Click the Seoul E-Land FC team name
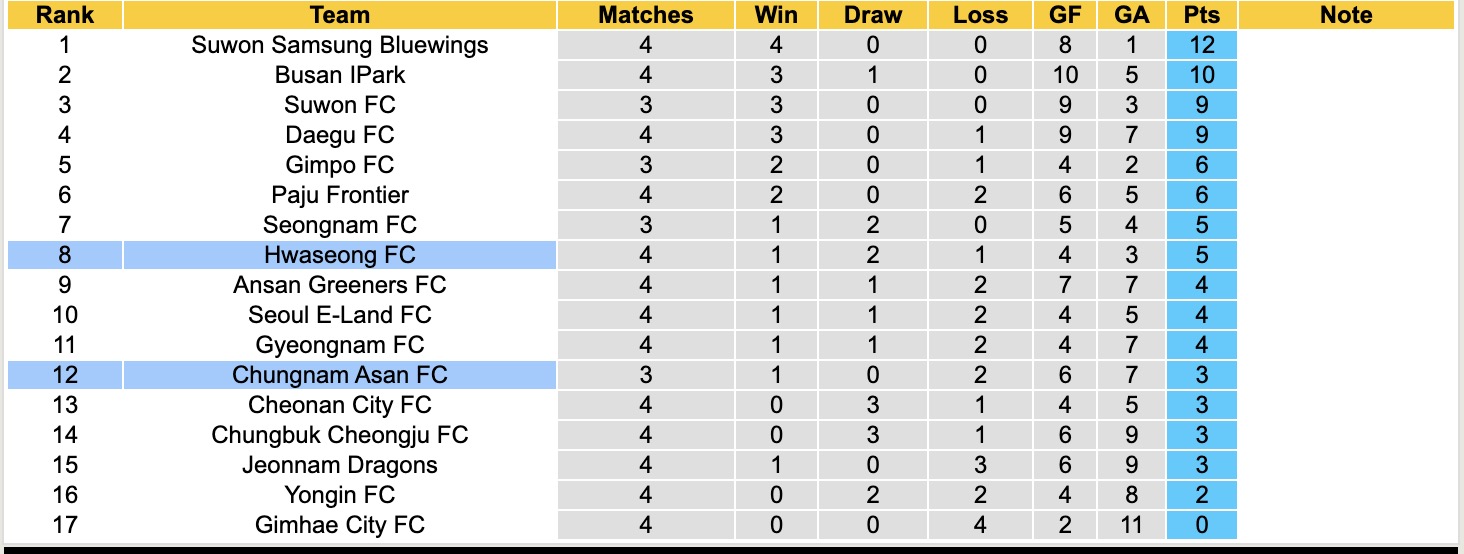The height and width of the screenshot is (554, 1464). click(x=340, y=315)
